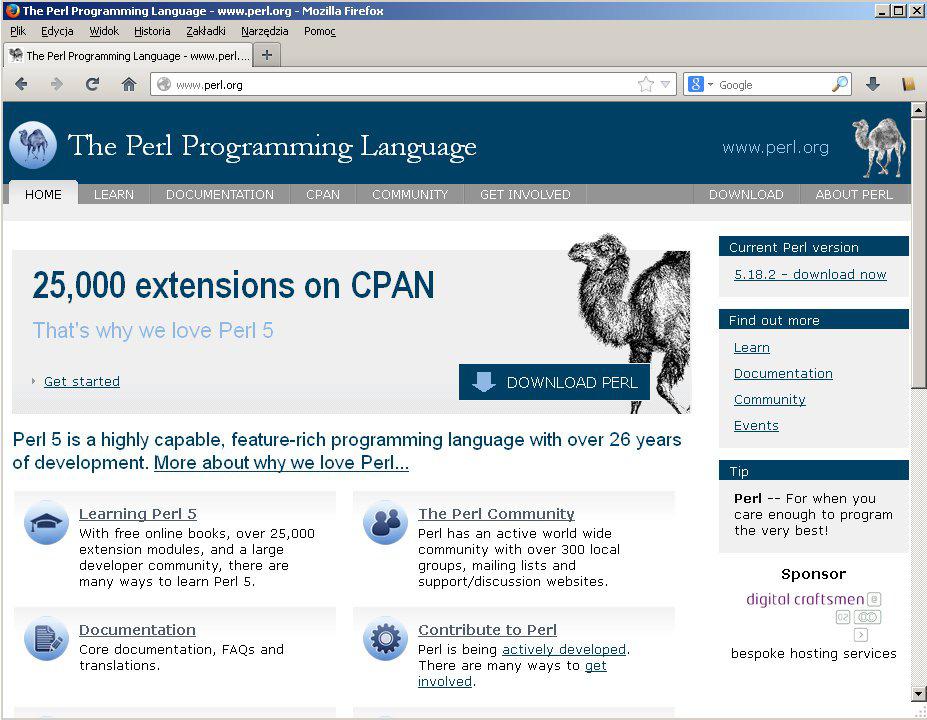Click the Perl camel logo in header

pyautogui.click(x=33, y=145)
